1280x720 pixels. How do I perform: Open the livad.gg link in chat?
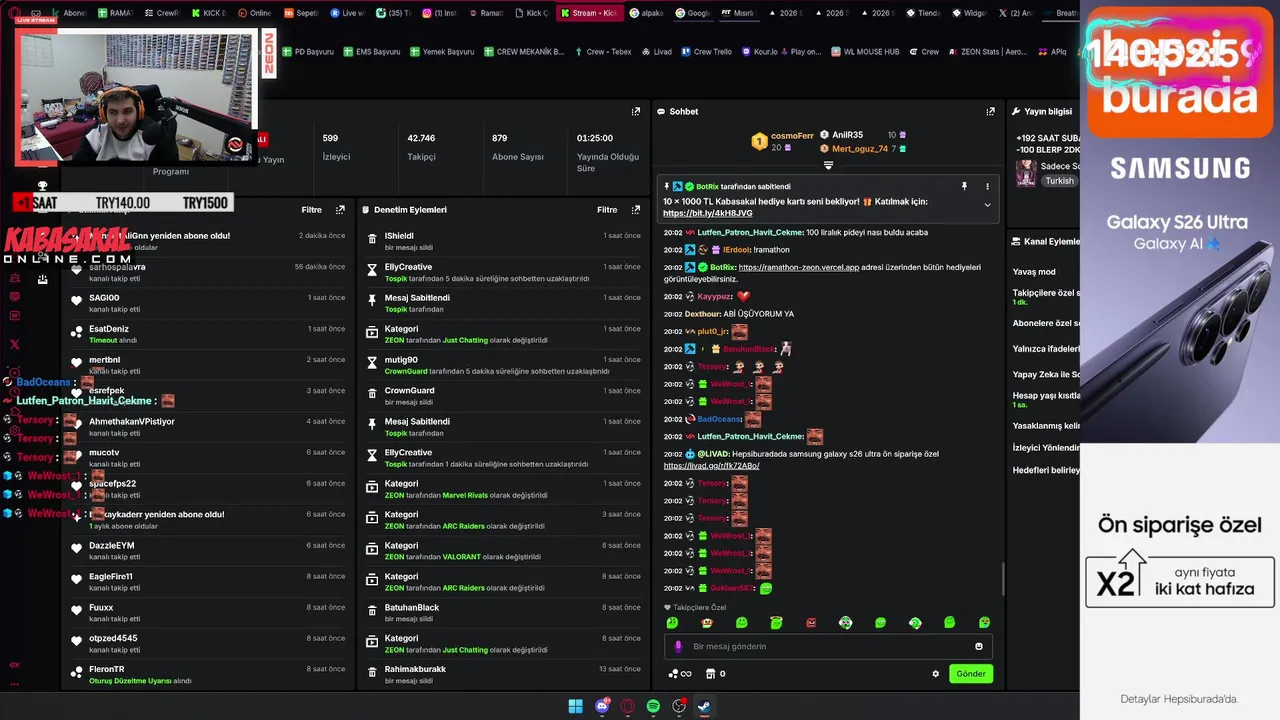coord(711,465)
